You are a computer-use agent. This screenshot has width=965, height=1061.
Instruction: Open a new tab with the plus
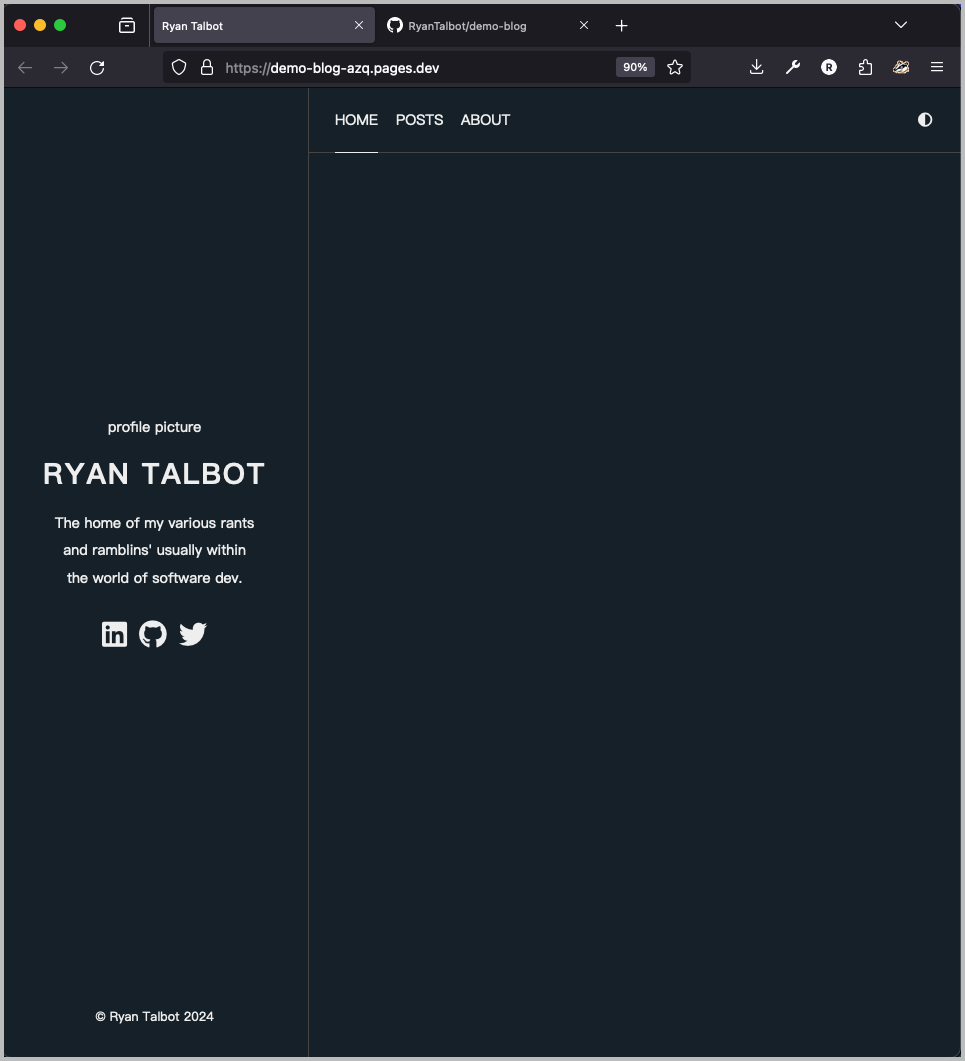point(621,25)
